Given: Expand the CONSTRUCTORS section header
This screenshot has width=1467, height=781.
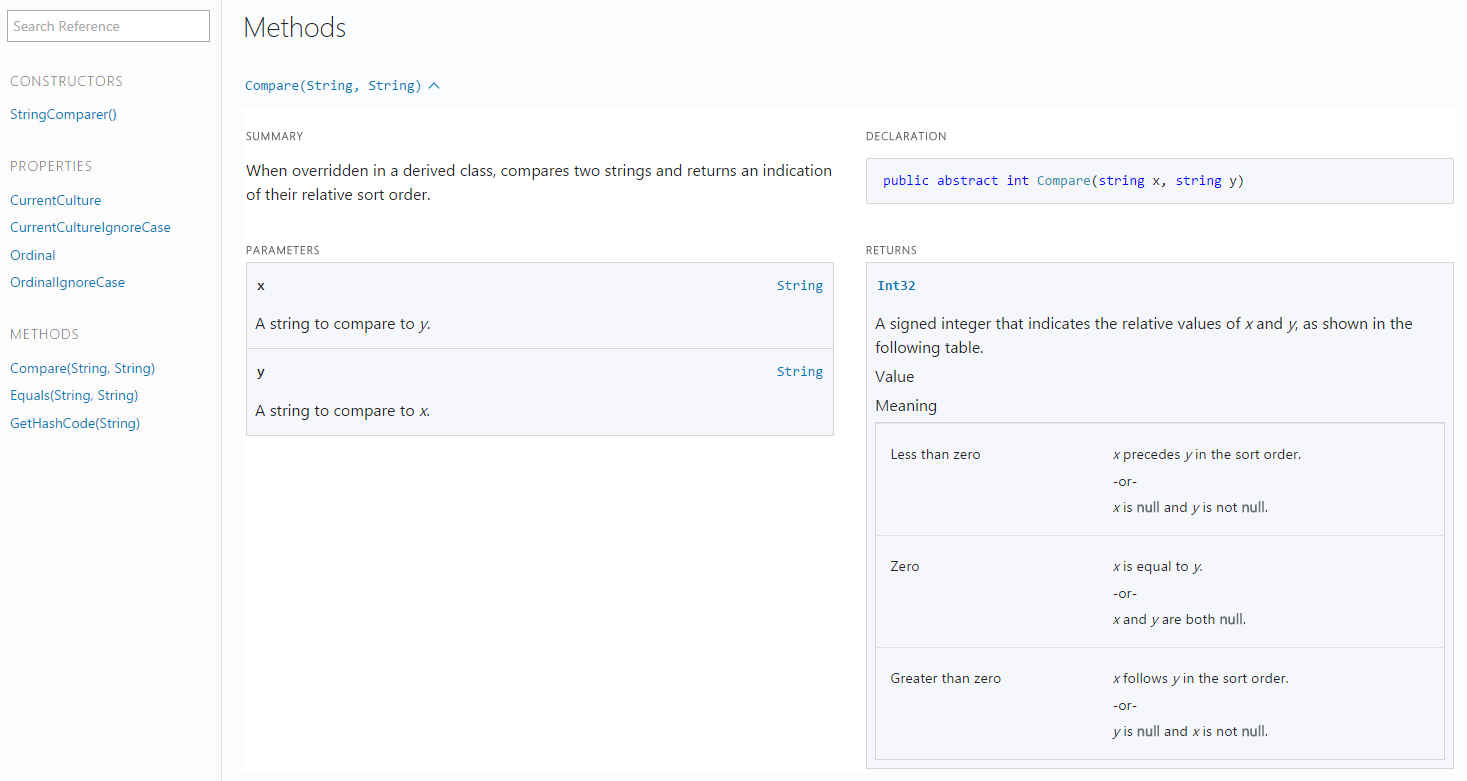Looking at the screenshot, I should [x=66, y=81].
